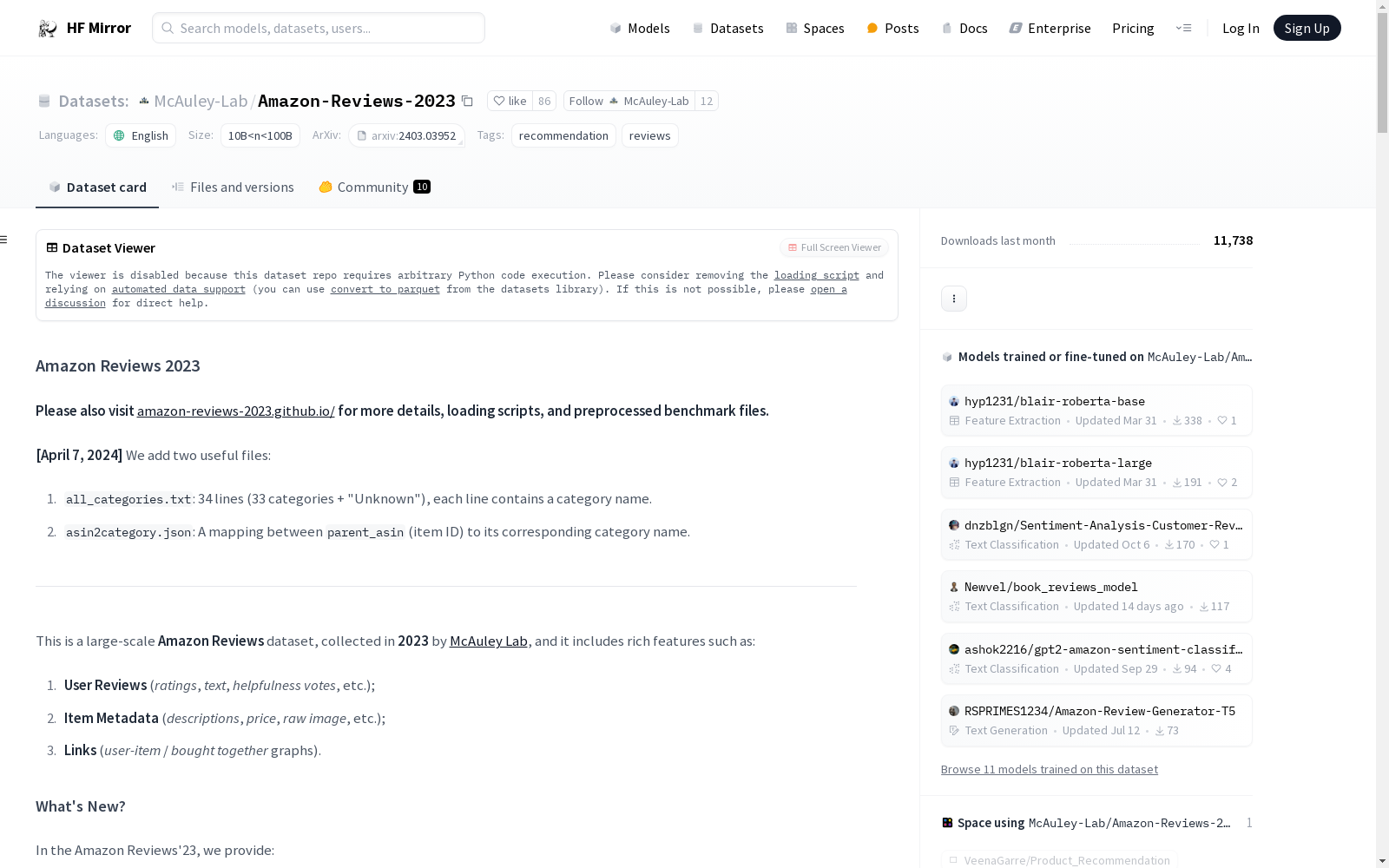
Task: Click the reviews tag
Action: pyautogui.click(x=649, y=135)
